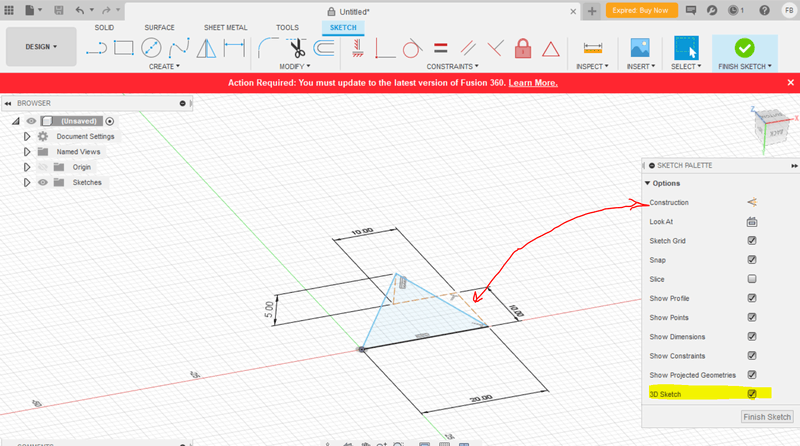The image size is (800, 446).
Task: Click Finish Sketch in Sketch Palette
Action: tap(767, 417)
